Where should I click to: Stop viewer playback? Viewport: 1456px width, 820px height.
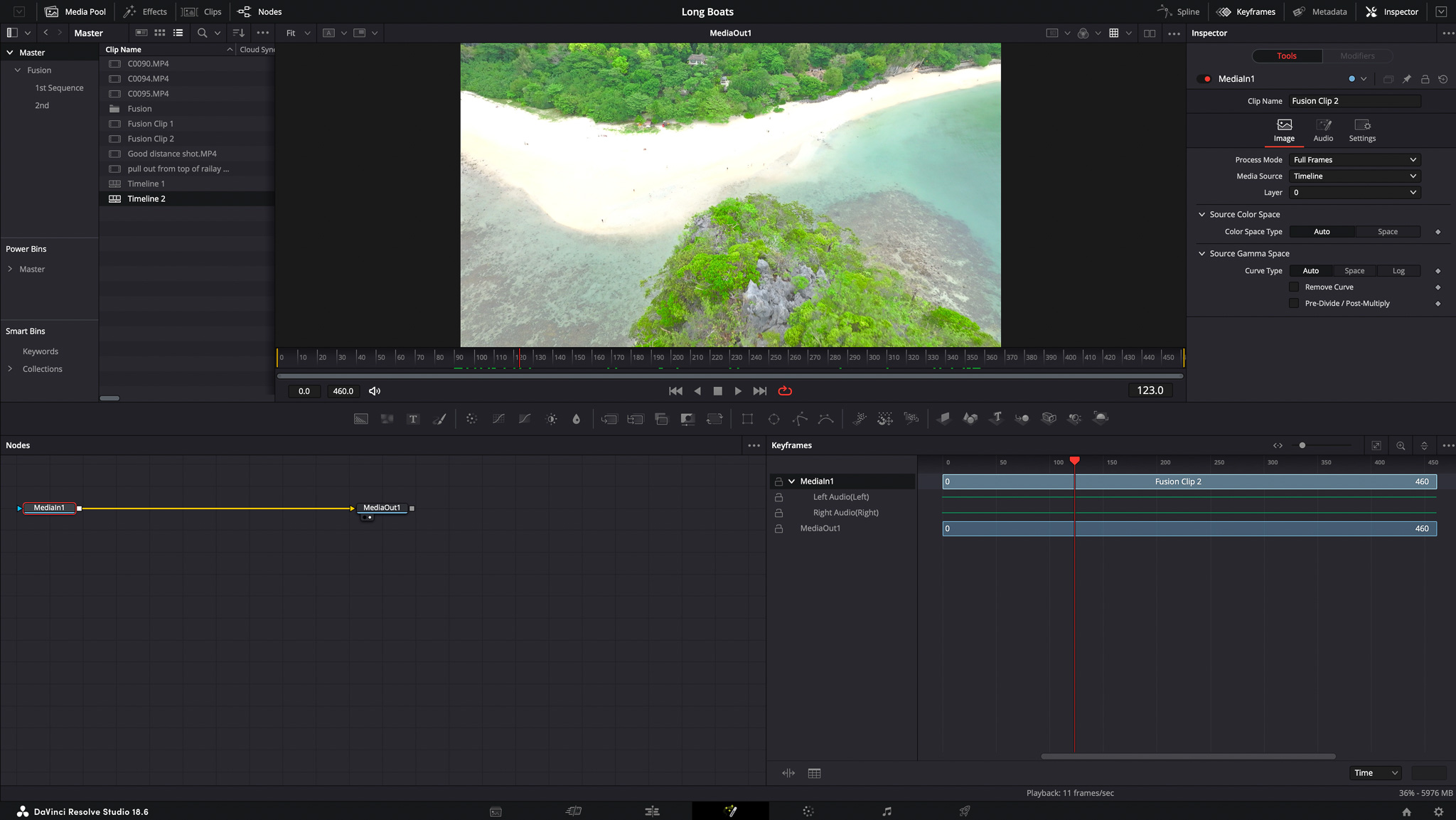click(718, 391)
